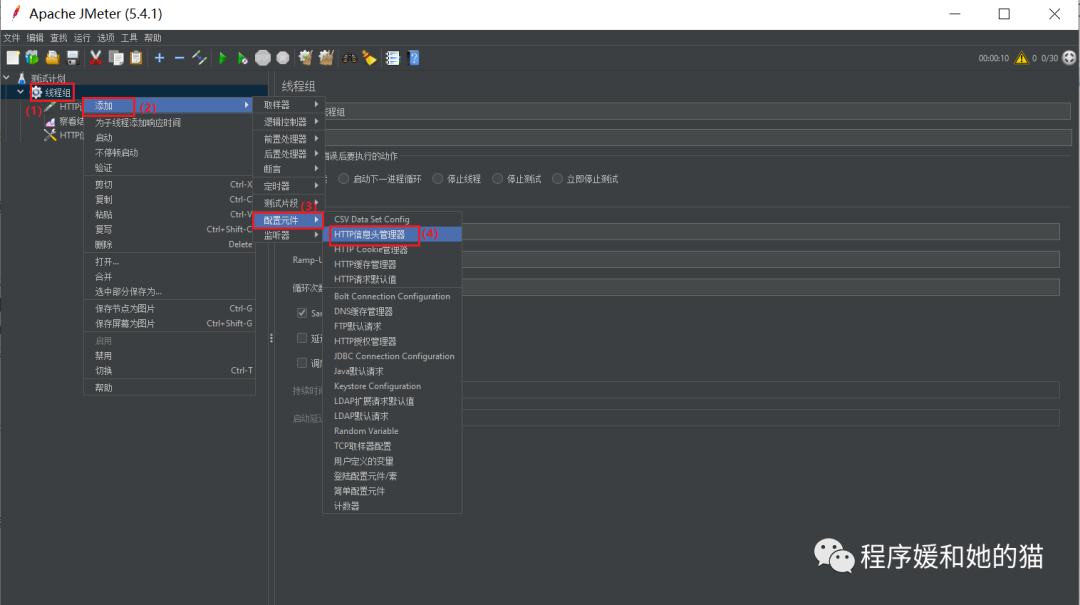Select 立即停止测试 radio button
1080x605 pixels.
point(557,178)
